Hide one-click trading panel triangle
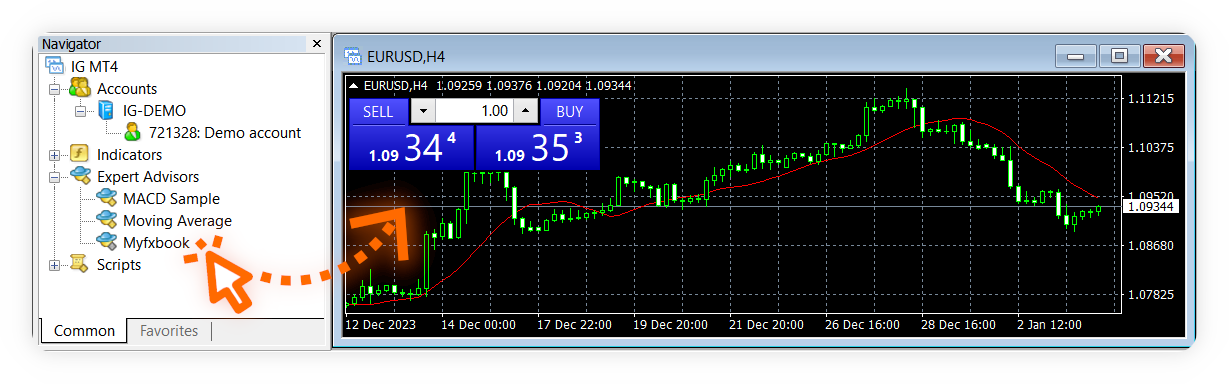 point(354,86)
